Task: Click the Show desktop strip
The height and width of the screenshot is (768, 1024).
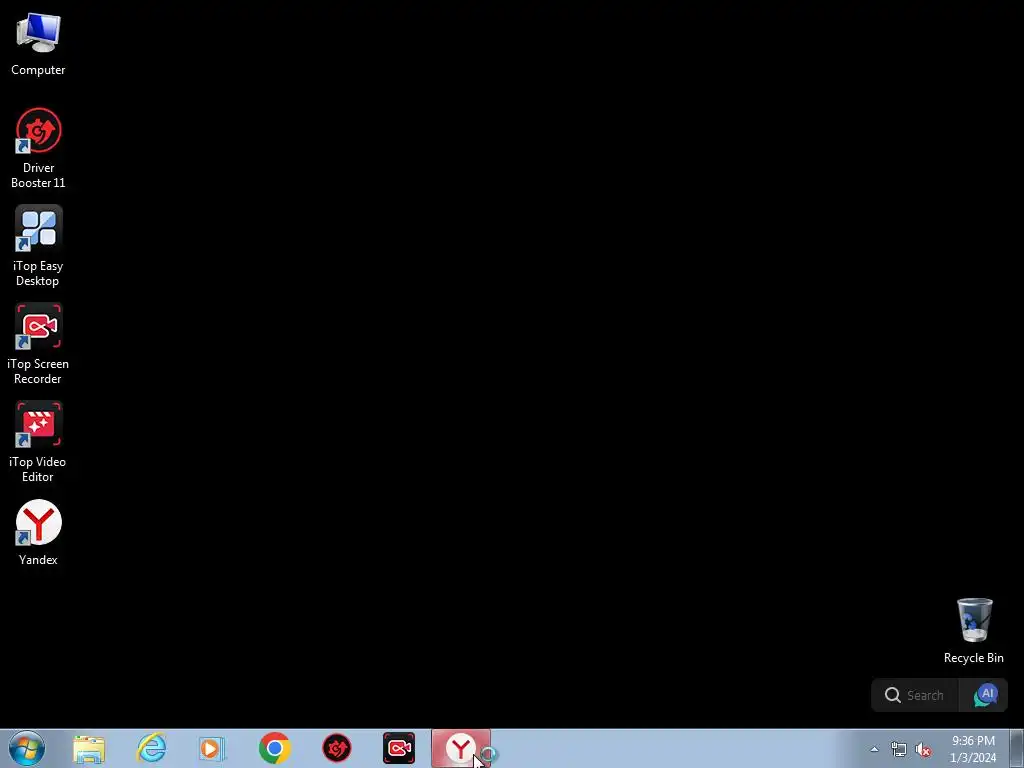Action: [x=1016, y=748]
